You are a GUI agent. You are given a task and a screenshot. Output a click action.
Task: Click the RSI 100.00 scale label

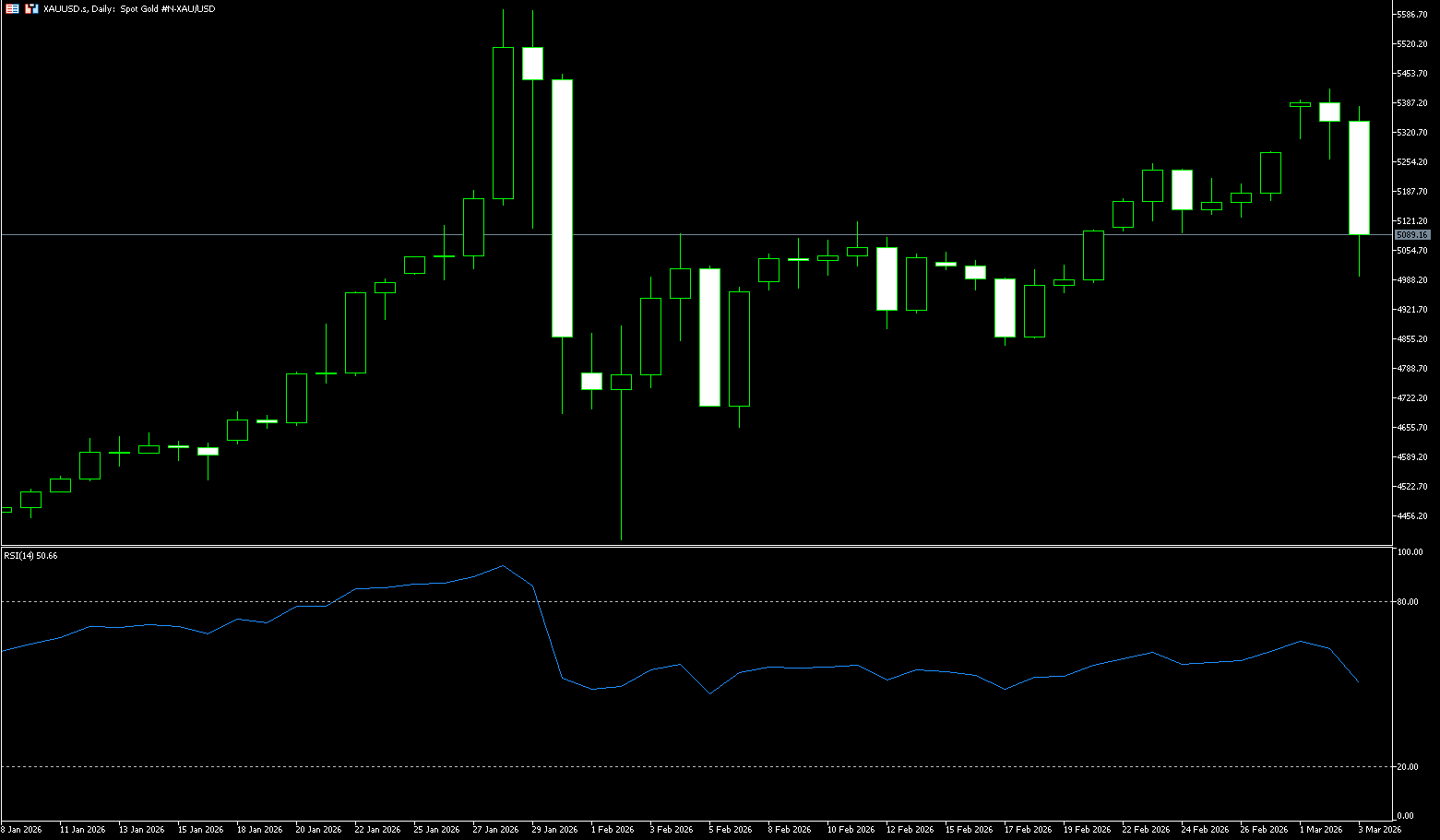(1410, 552)
